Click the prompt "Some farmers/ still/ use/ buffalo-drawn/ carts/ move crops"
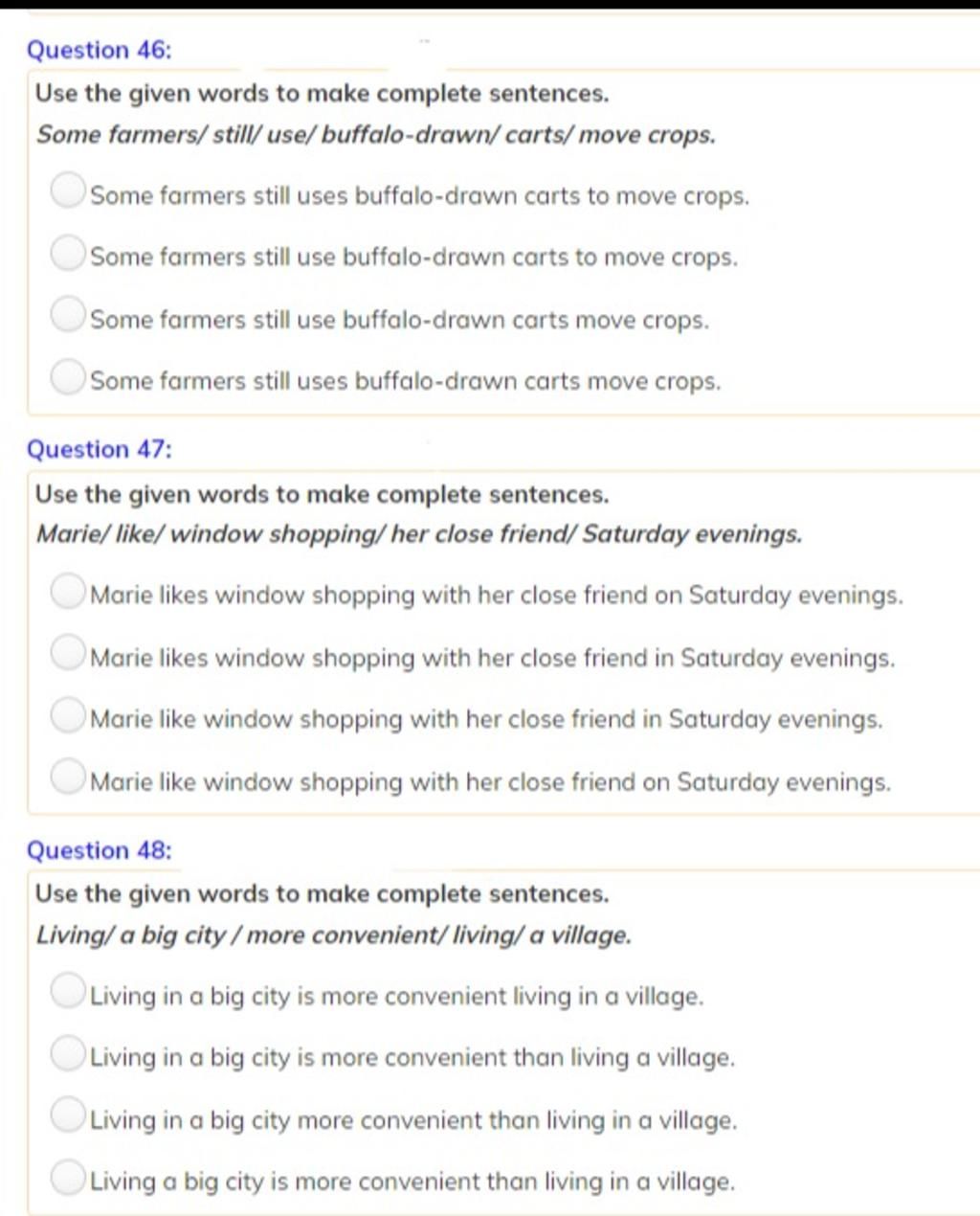 (376, 135)
